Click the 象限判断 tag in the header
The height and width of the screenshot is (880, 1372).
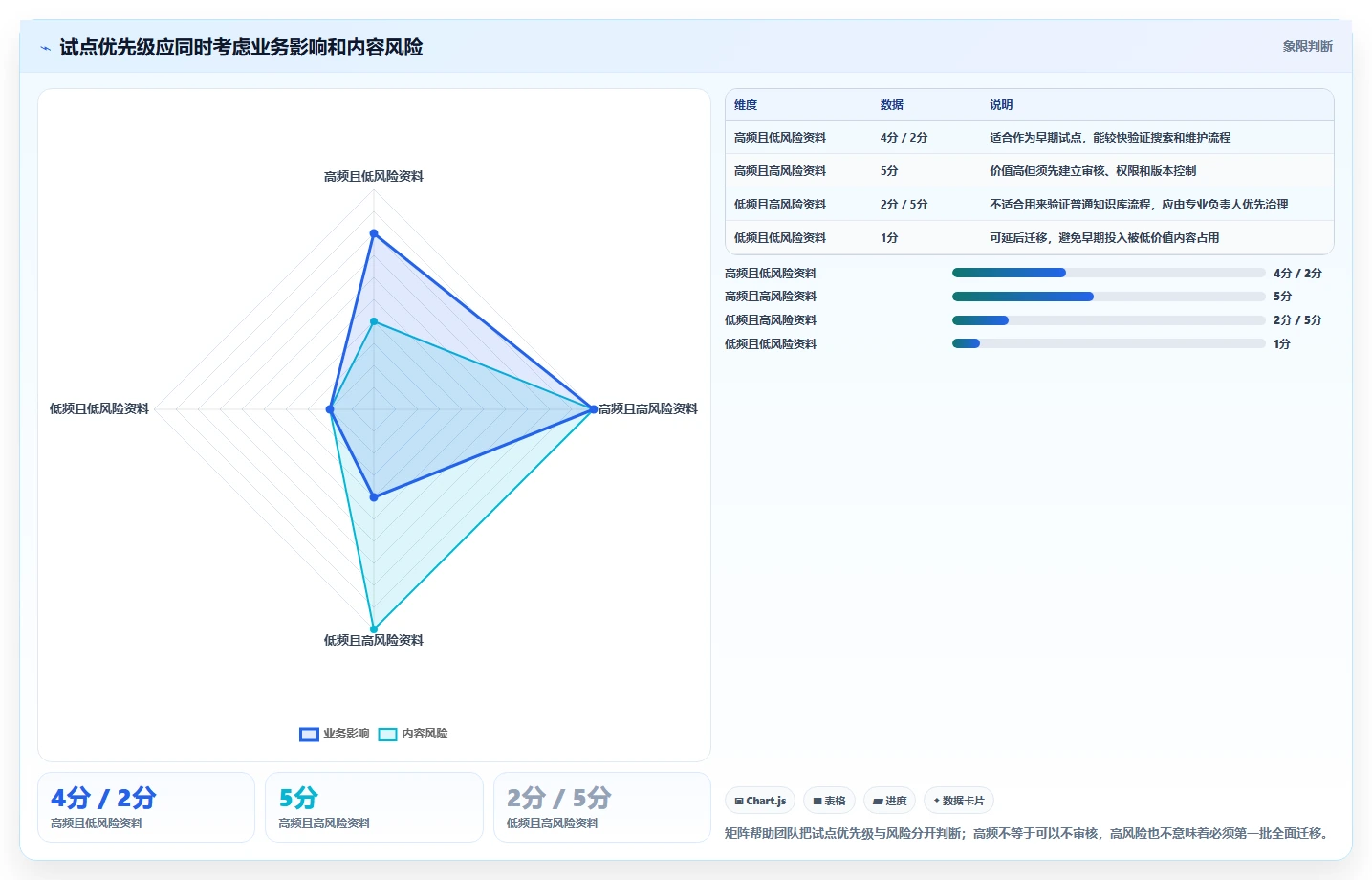point(1307,46)
